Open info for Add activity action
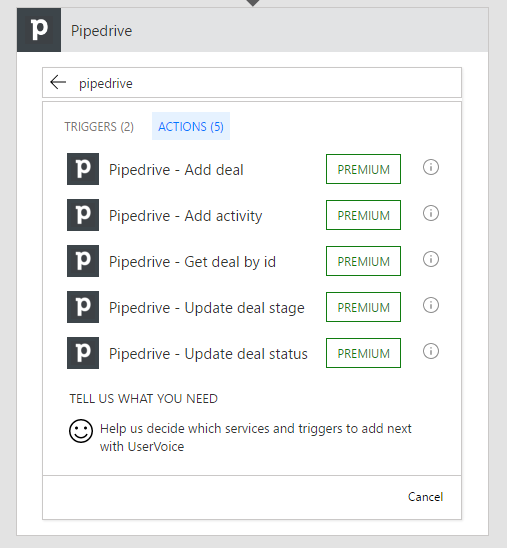507x548 pixels. pyautogui.click(x=431, y=213)
